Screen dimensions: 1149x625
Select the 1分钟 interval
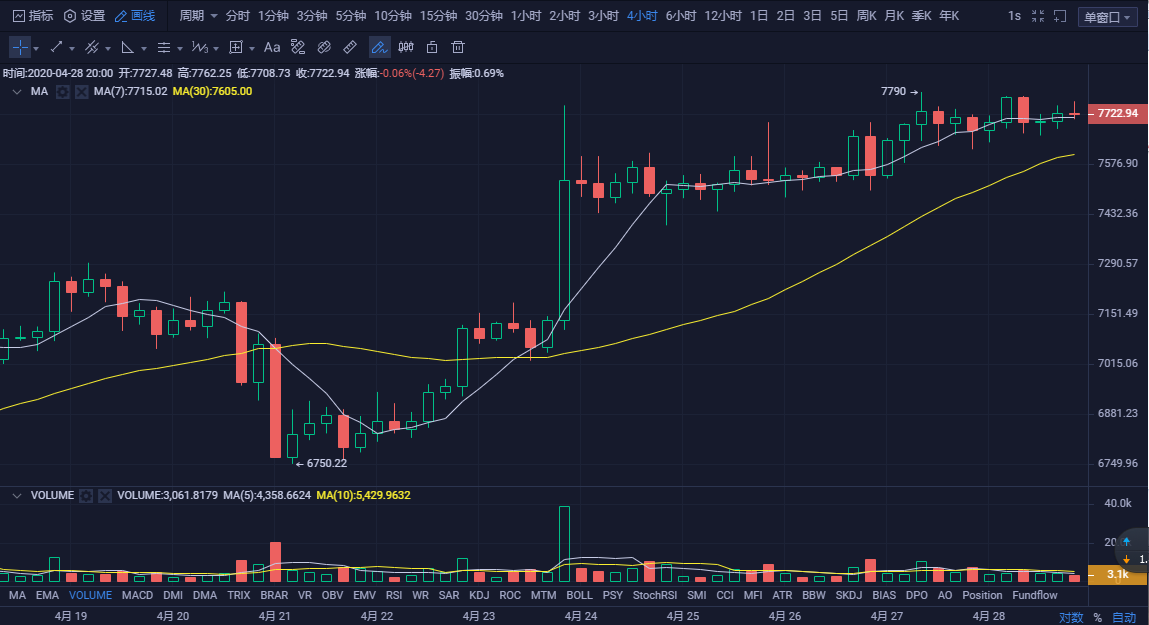[x=273, y=15]
